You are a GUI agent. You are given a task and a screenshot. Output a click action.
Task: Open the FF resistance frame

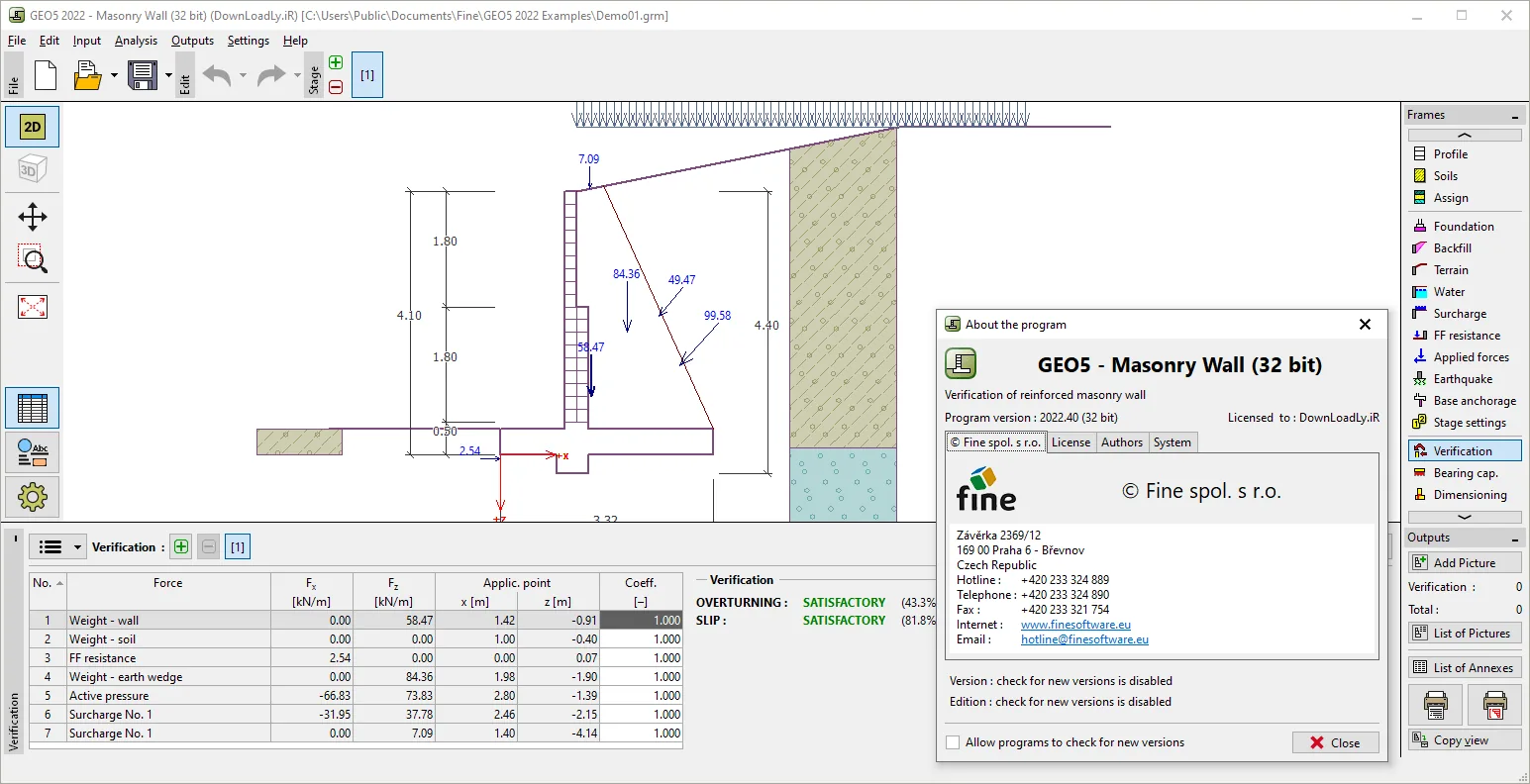point(1464,335)
